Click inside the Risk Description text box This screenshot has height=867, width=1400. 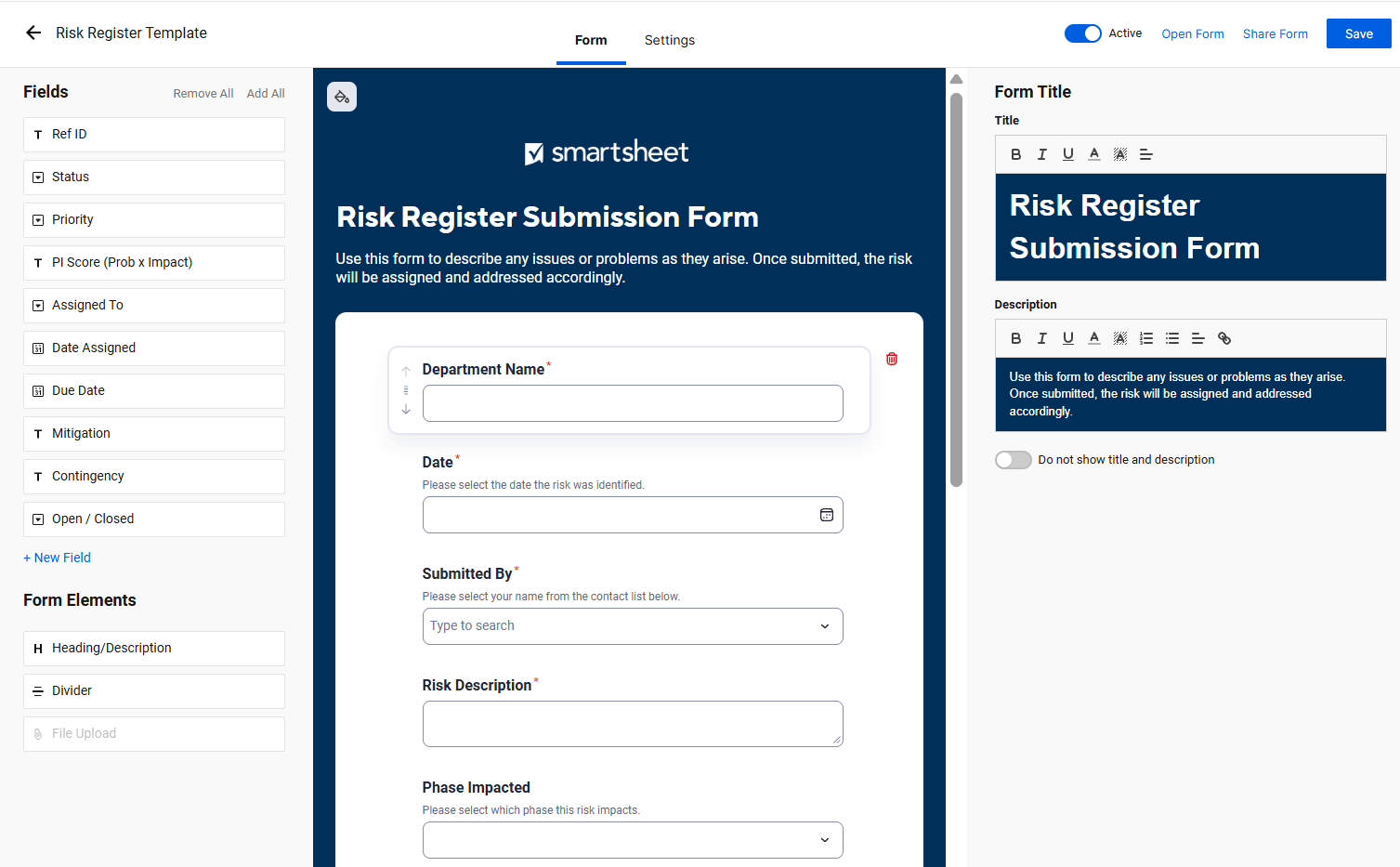click(x=633, y=723)
